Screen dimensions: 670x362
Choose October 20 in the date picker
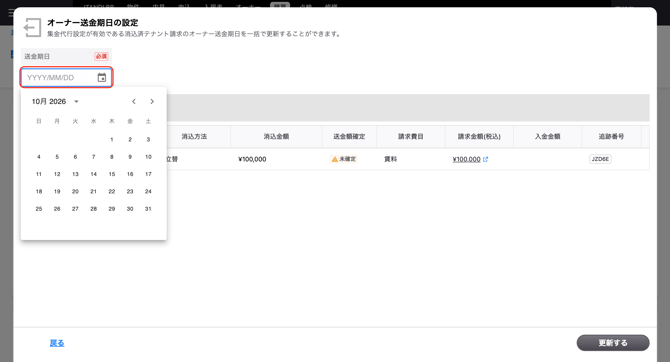(x=75, y=191)
